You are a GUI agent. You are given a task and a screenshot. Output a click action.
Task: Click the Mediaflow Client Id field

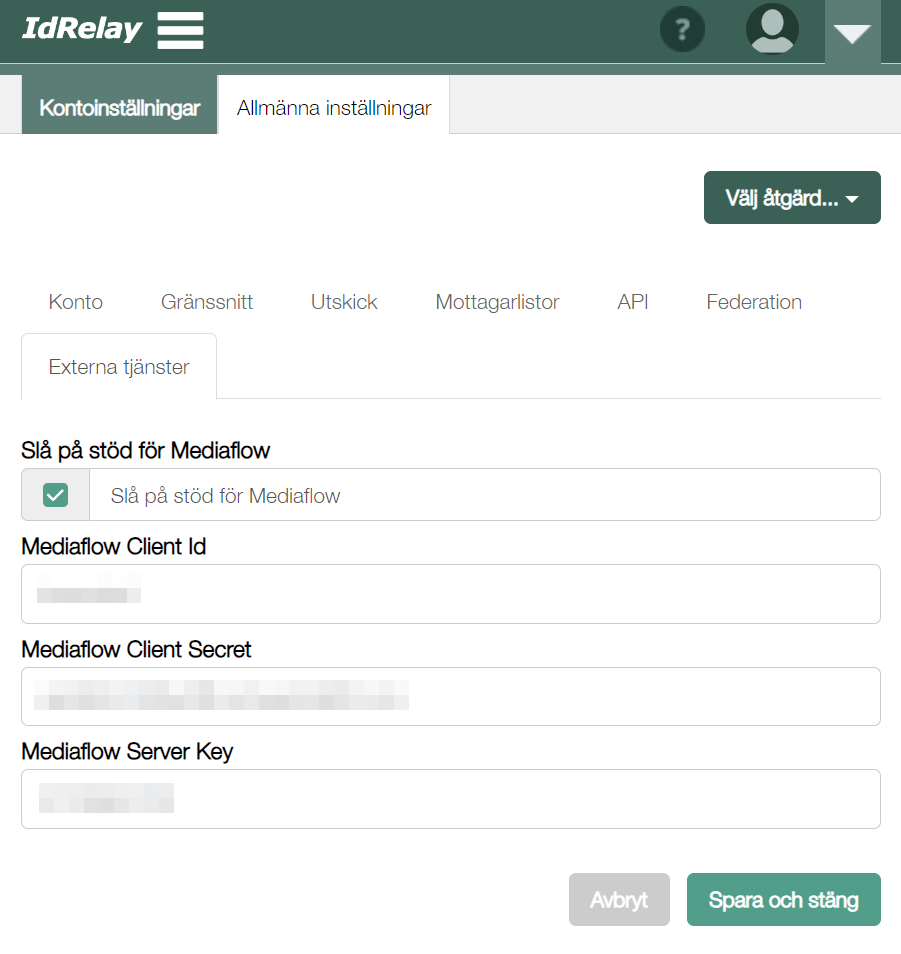click(x=451, y=594)
